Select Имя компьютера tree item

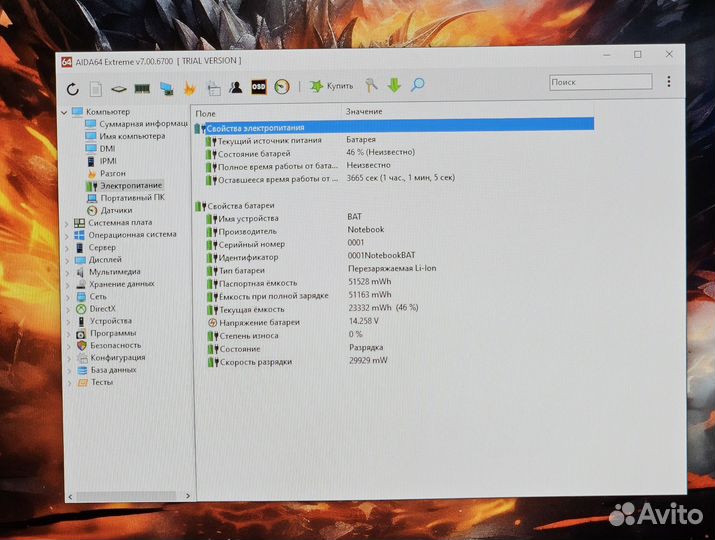tap(125, 136)
